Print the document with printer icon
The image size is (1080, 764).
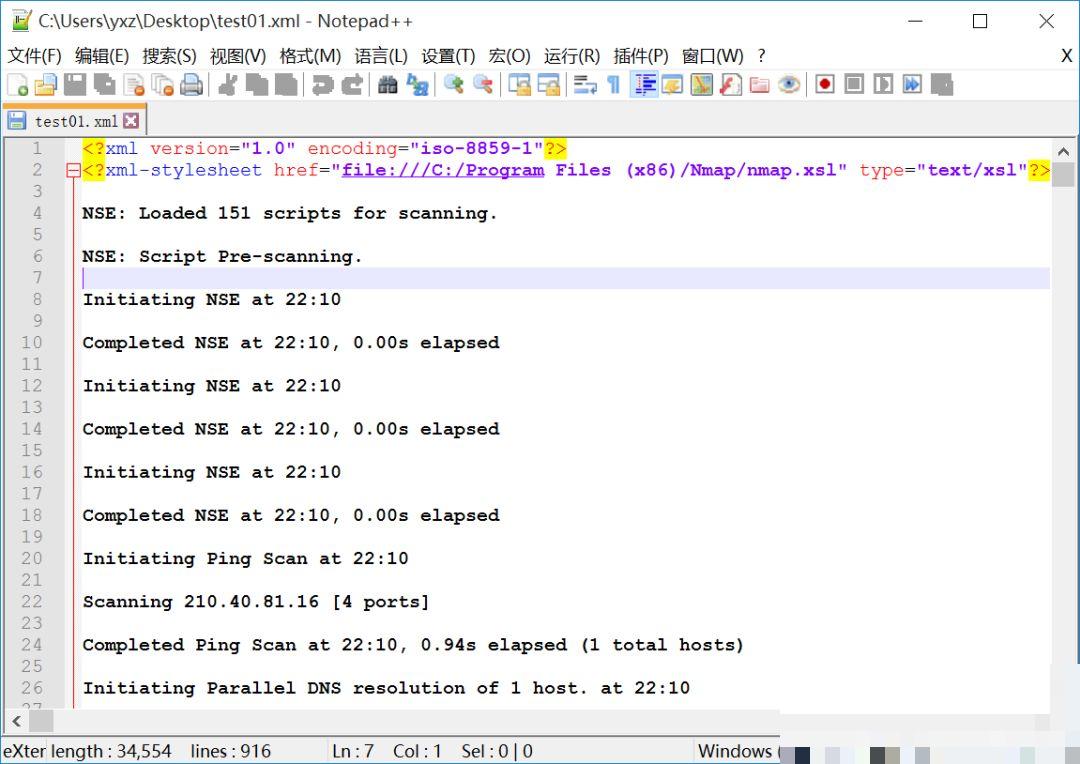pyautogui.click(x=191, y=85)
